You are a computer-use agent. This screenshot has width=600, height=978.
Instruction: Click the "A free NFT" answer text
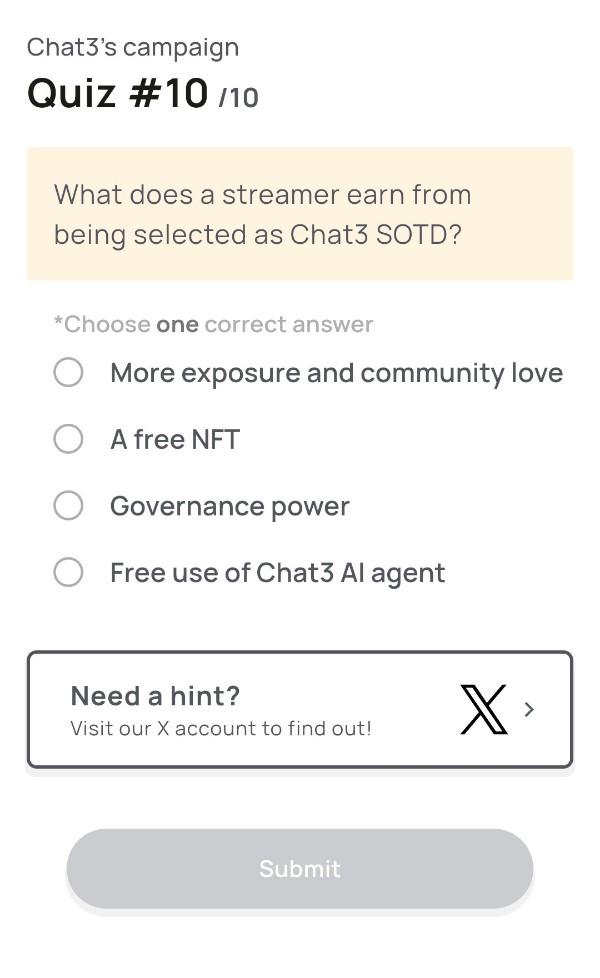175,439
